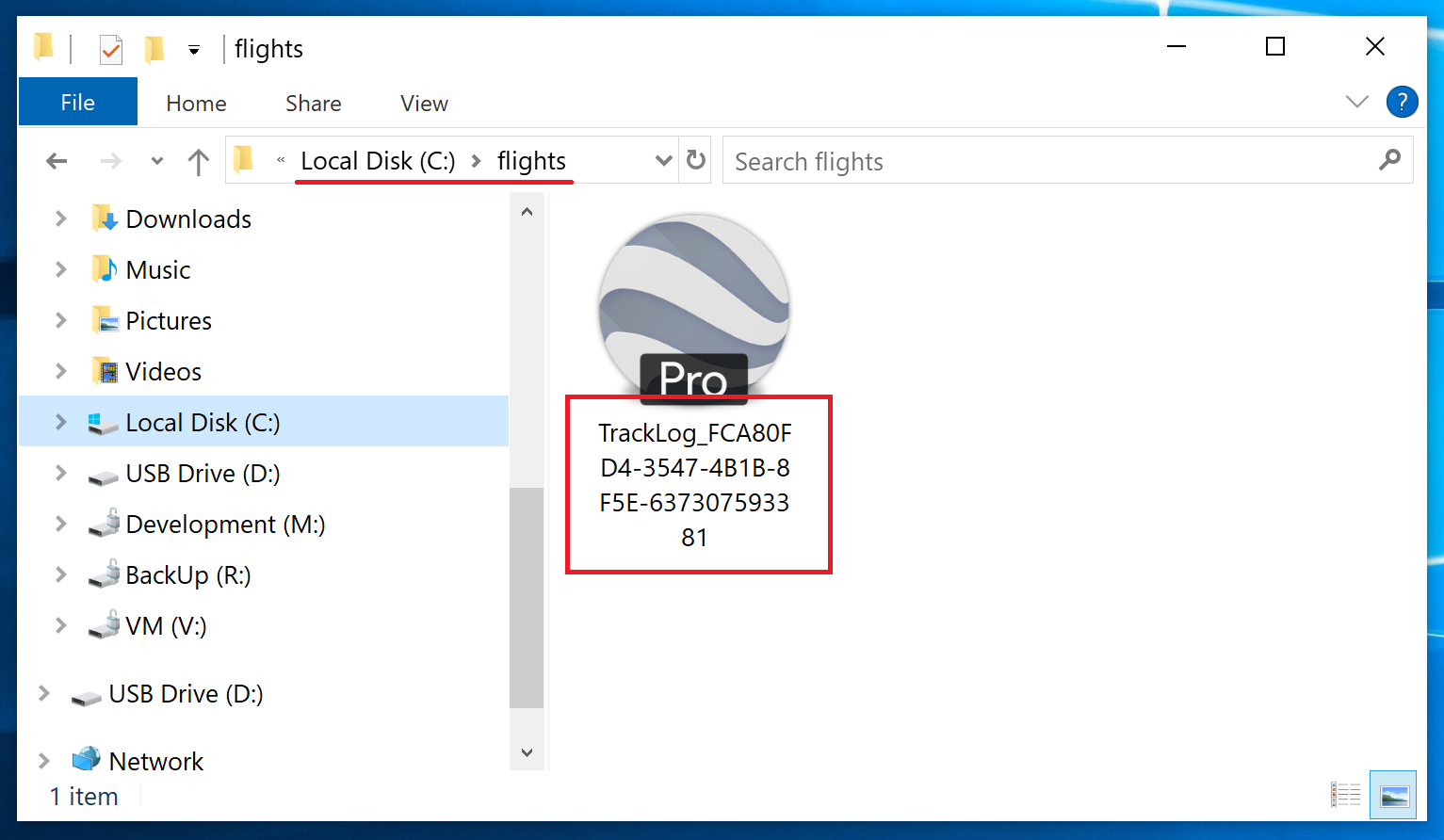This screenshot has width=1444, height=840.
Task: Click the forward navigation arrow
Action: (x=111, y=161)
